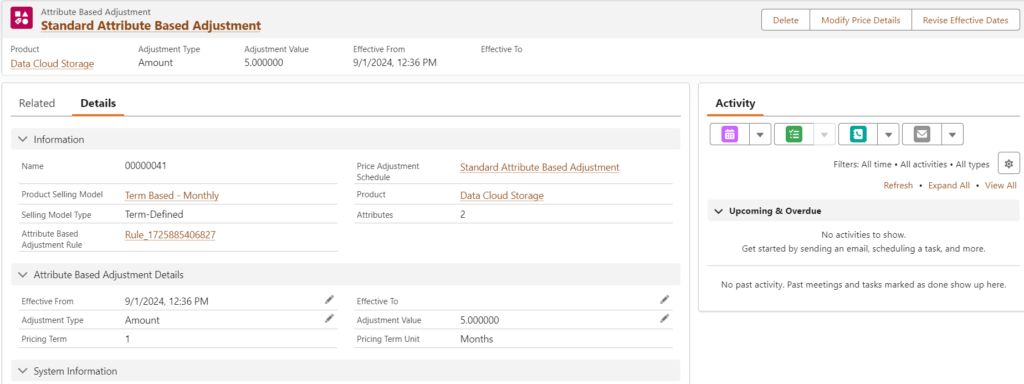This screenshot has height=384, width=1024.
Task: Click the Details section Adjustment Type value Amount
Action: pyautogui.click(x=142, y=320)
